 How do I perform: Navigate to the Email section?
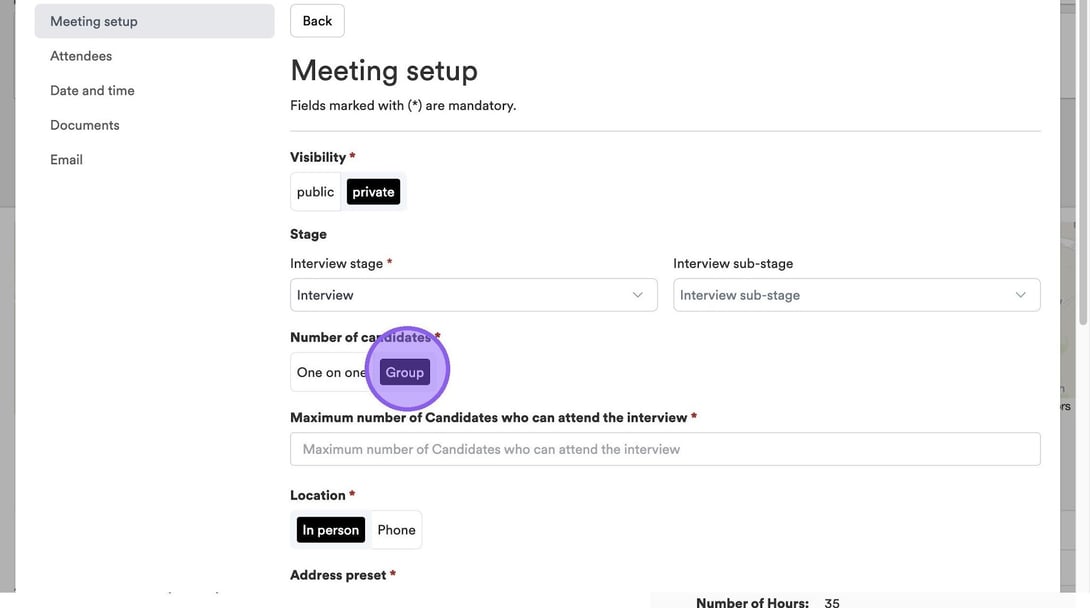point(66,159)
